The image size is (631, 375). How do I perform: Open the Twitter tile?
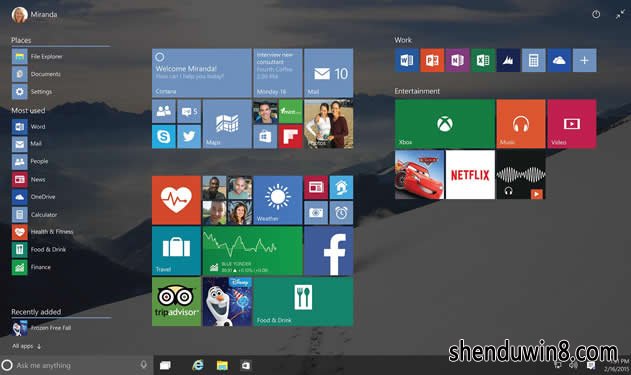(x=189, y=137)
